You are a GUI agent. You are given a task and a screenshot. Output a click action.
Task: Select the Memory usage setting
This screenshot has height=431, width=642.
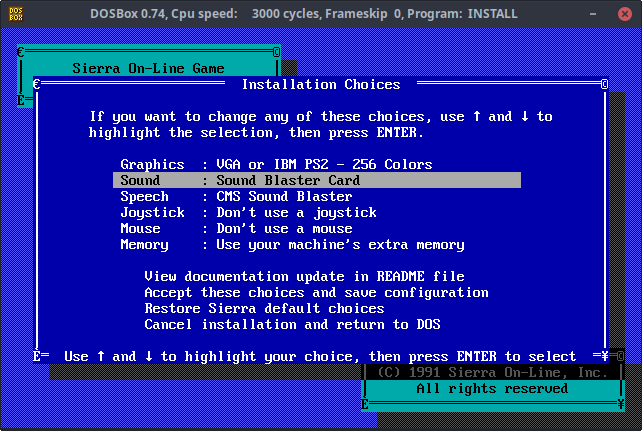coord(292,244)
